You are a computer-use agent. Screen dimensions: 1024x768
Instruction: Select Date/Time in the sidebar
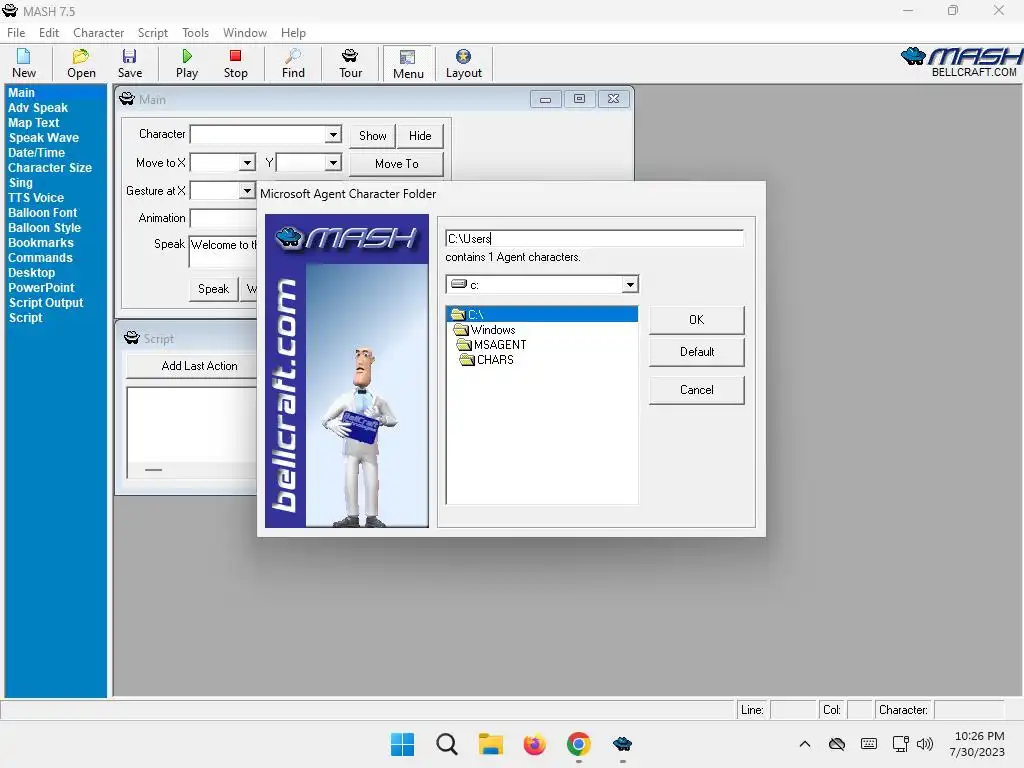tap(37, 153)
